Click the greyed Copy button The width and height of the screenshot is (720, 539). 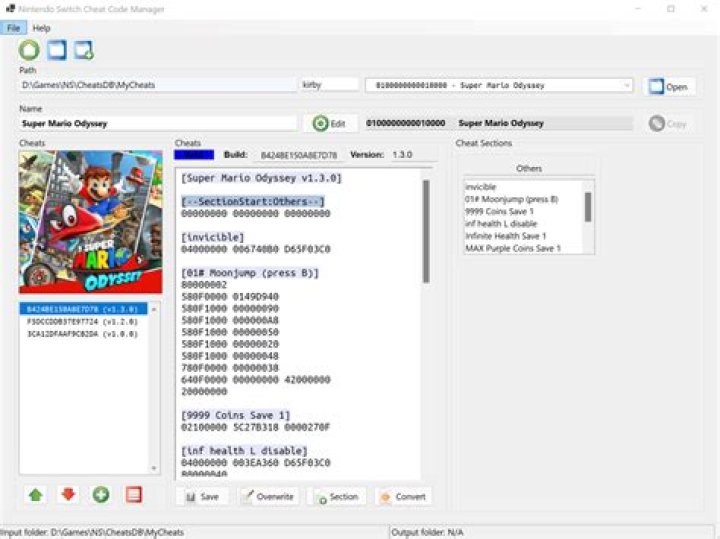pyautogui.click(x=668, y=124)
